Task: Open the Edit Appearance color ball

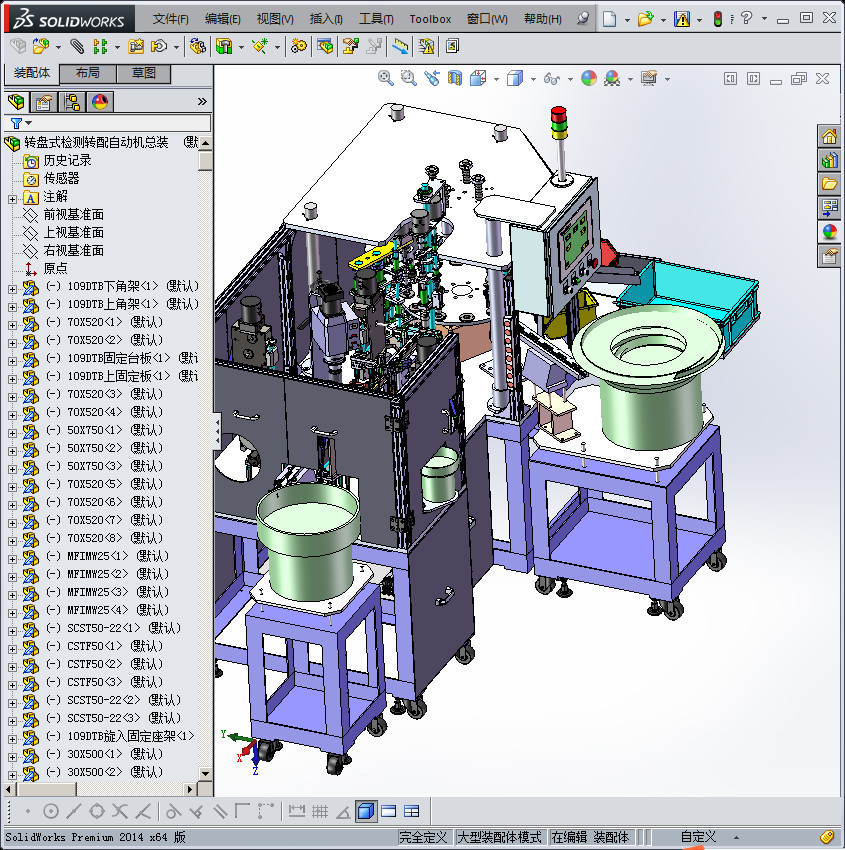Action: (x=589, y=78)
